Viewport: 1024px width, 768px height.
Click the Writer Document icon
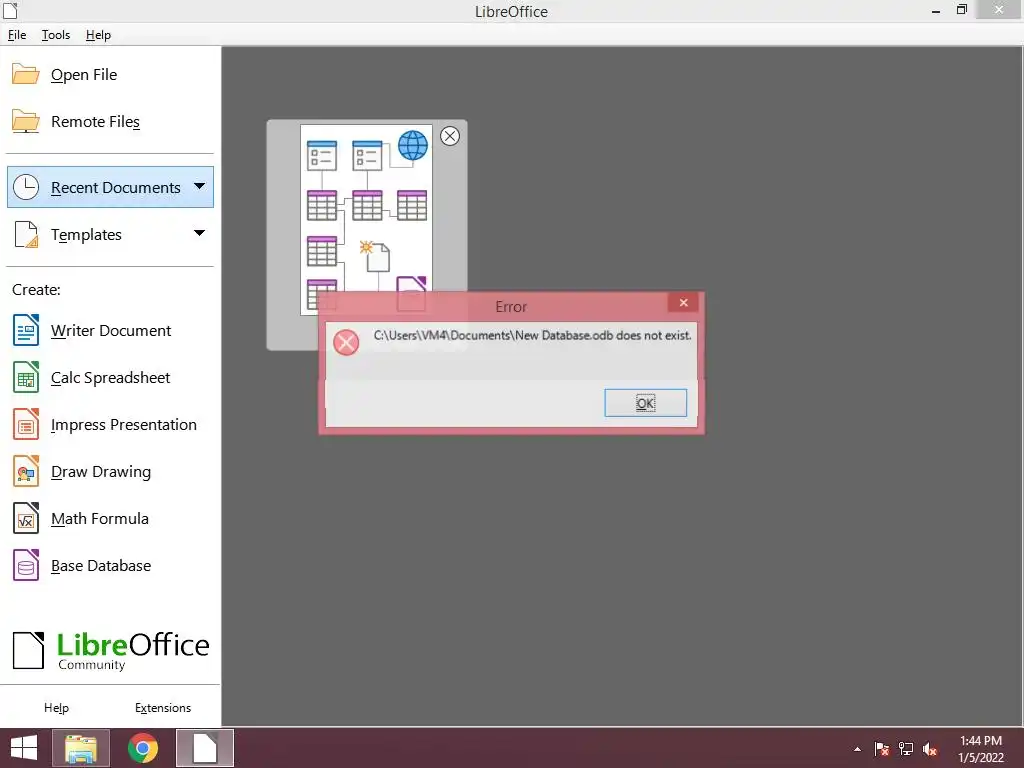[x=26, y=330]
